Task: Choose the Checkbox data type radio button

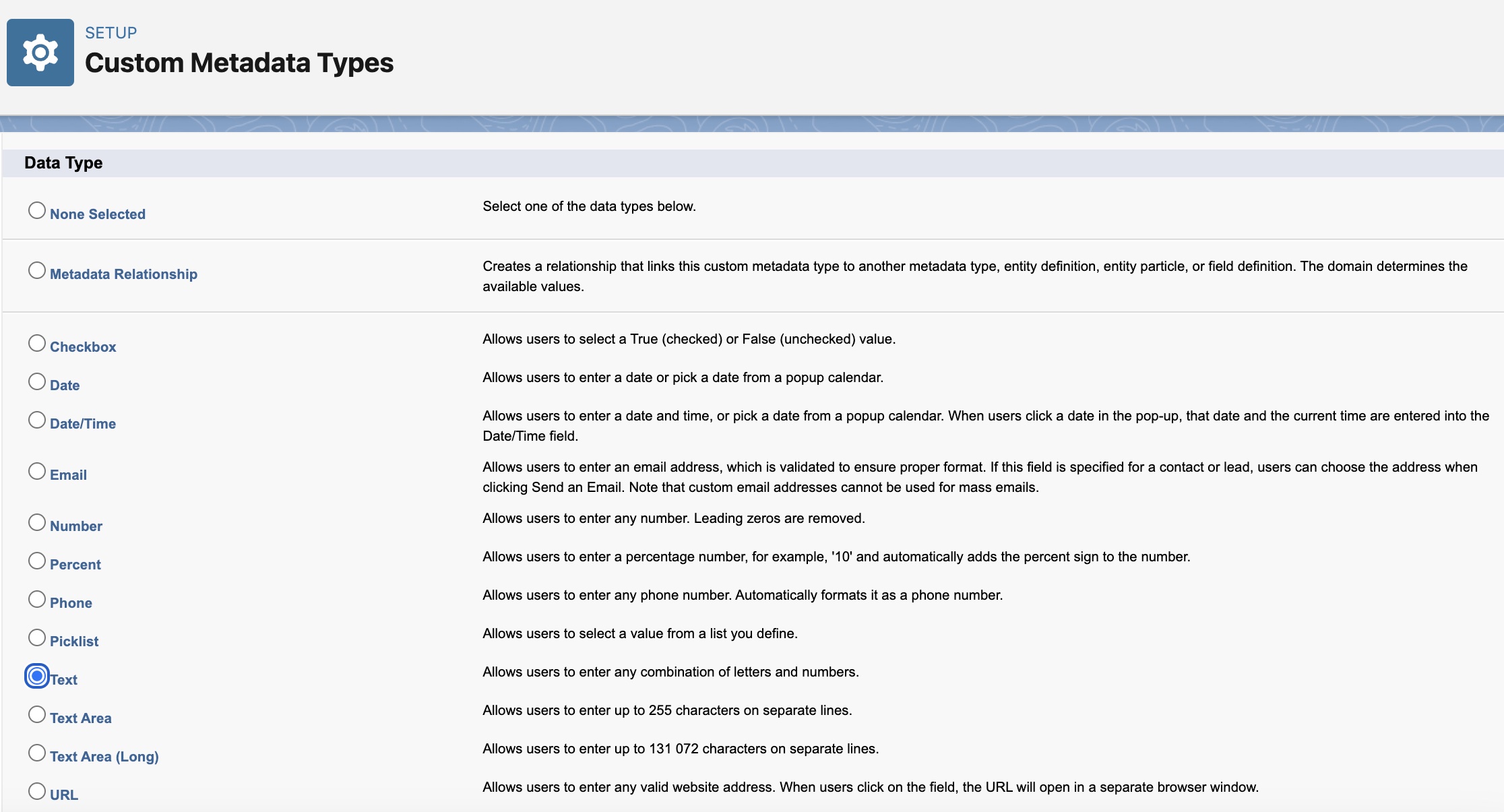Action: [37, 343]
